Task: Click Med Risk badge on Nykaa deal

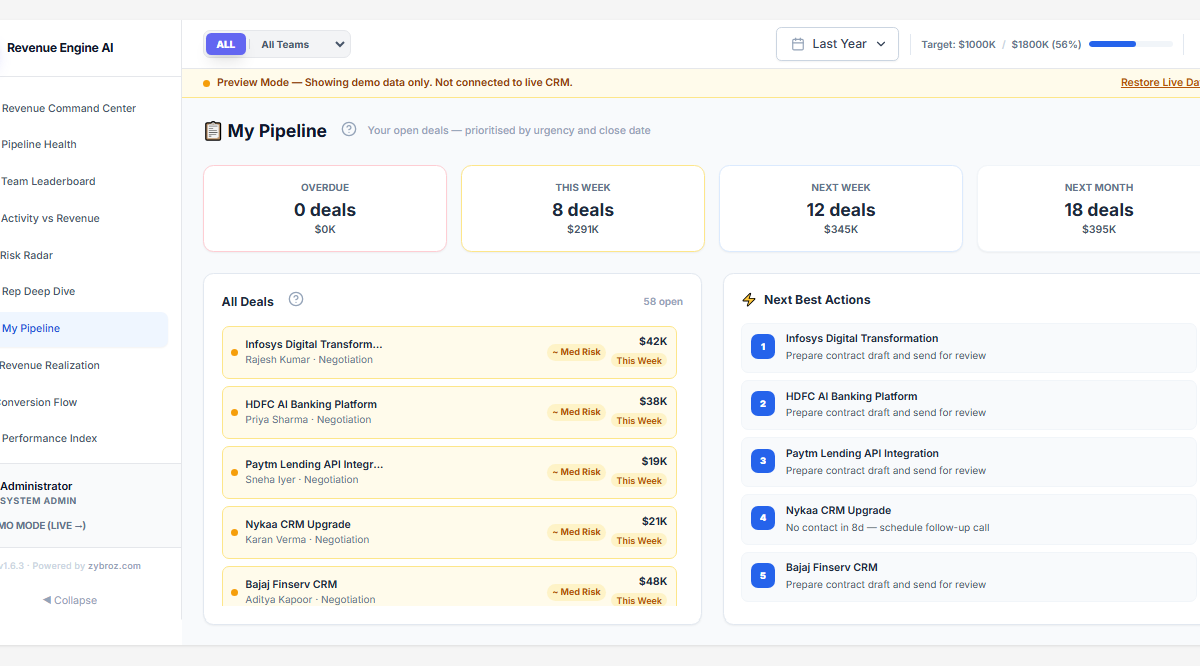Action: 577,532
